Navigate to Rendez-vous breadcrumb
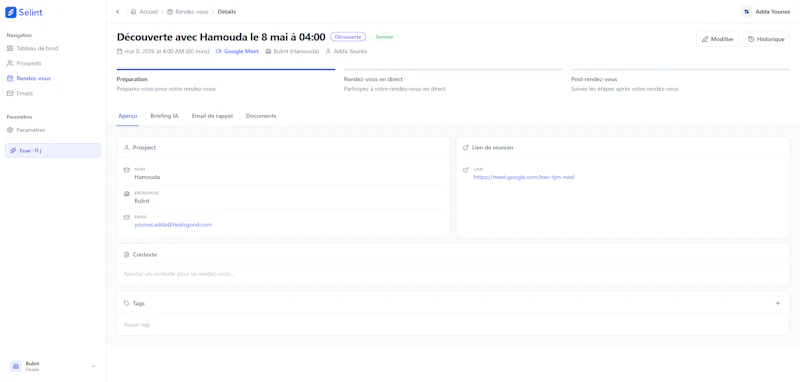 tap(188, 11)
